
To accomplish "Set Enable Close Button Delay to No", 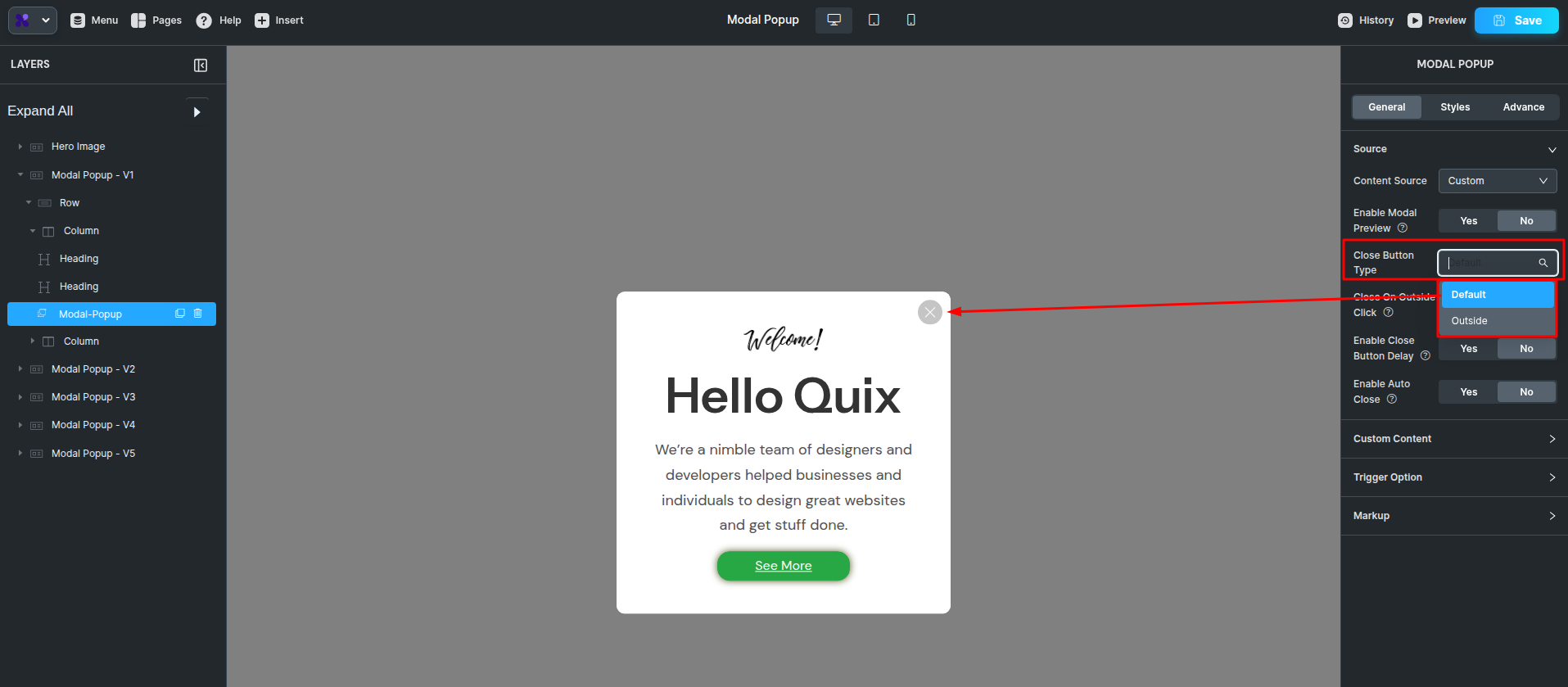I will point(1526,349).
